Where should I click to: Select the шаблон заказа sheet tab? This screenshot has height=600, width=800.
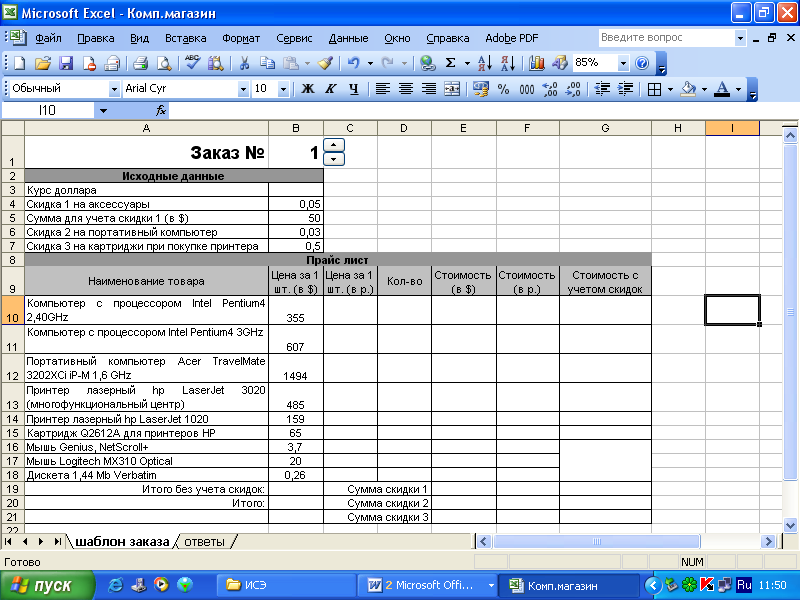click(x=122, y=542)
